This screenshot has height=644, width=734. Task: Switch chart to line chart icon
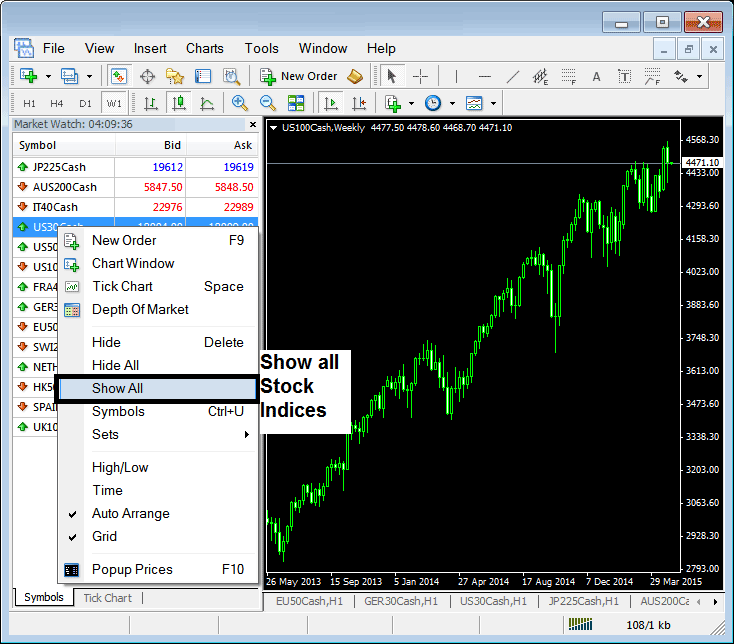click(x=207, y=103)
